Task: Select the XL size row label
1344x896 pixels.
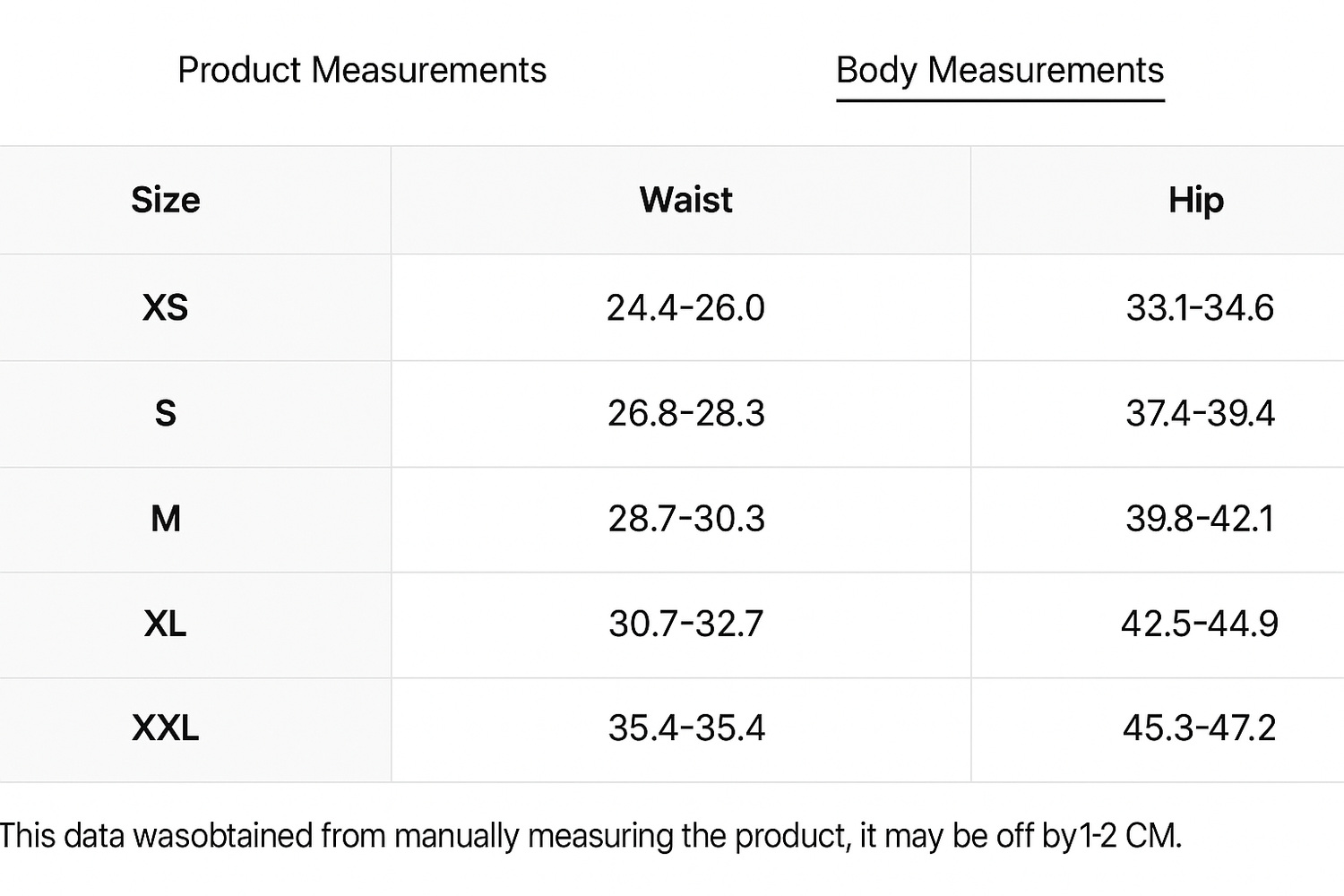Action: [x=166, y=624]
